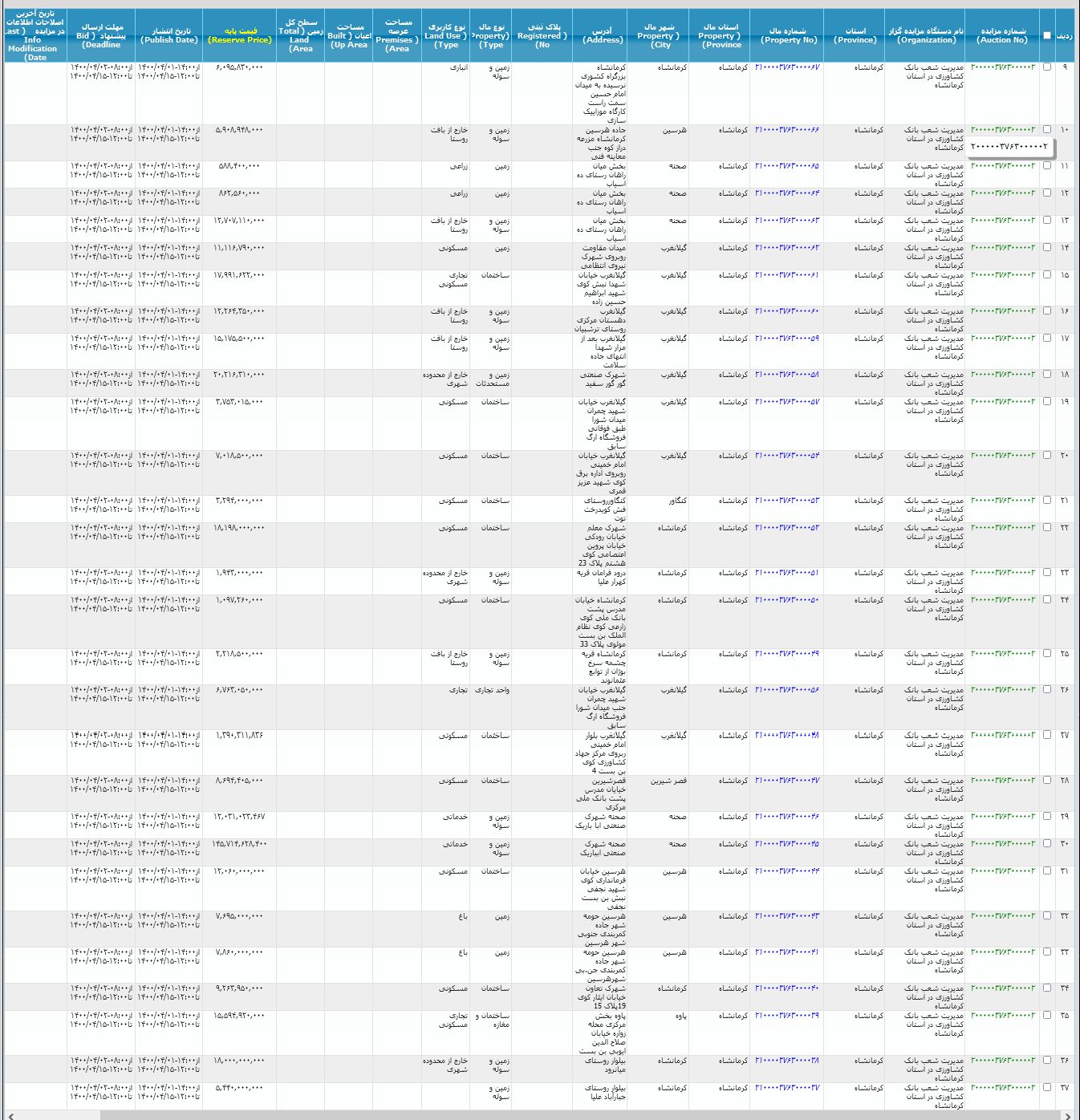The height and width of the screenshot is (1120, 1080).
Task: Check the checkbox for row 37
Action: 1046,1088
